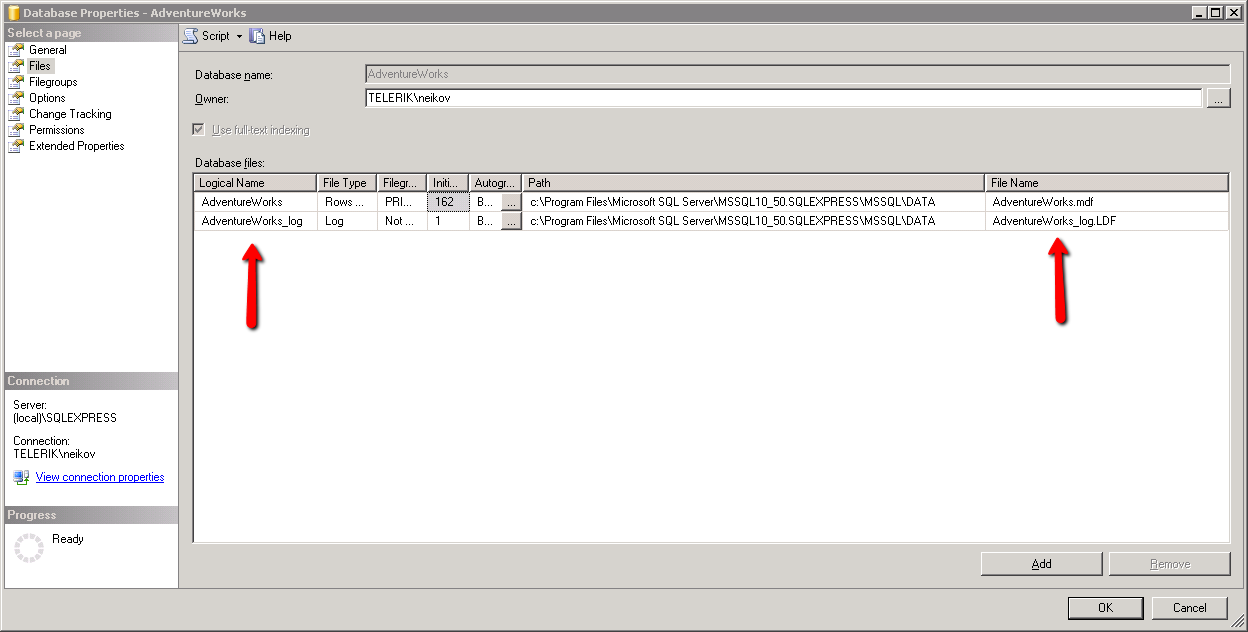Select the Filegroups page

pos(53,82)
